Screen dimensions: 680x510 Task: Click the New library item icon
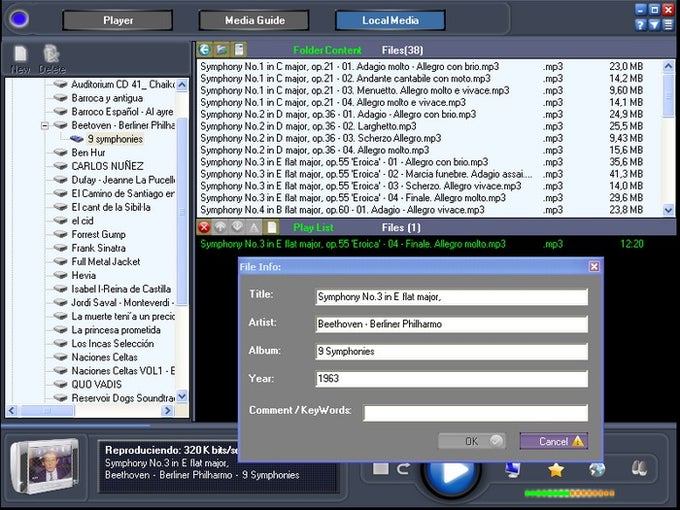pos(20,54)
